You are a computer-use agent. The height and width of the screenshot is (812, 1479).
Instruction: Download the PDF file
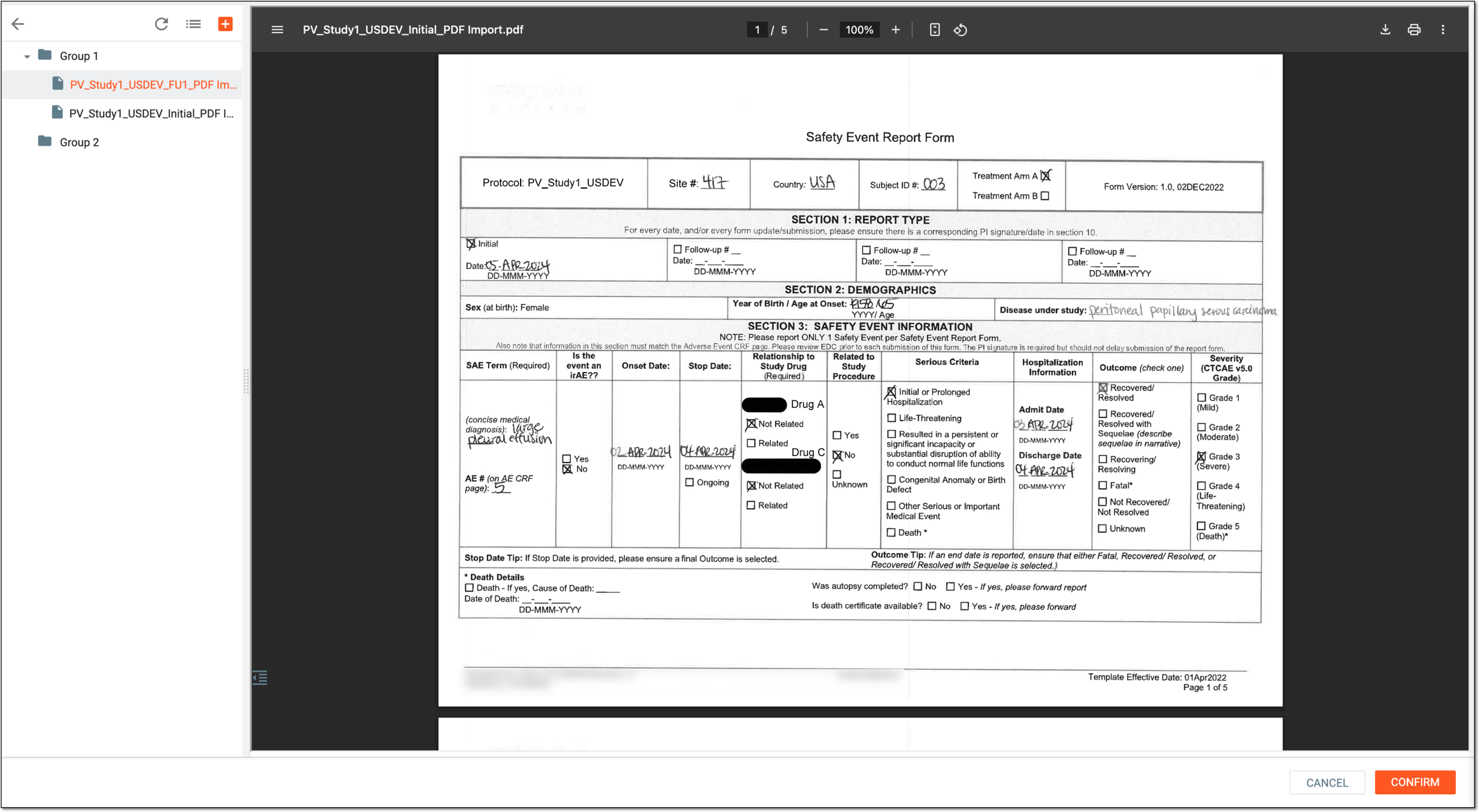coord(1386,30)
